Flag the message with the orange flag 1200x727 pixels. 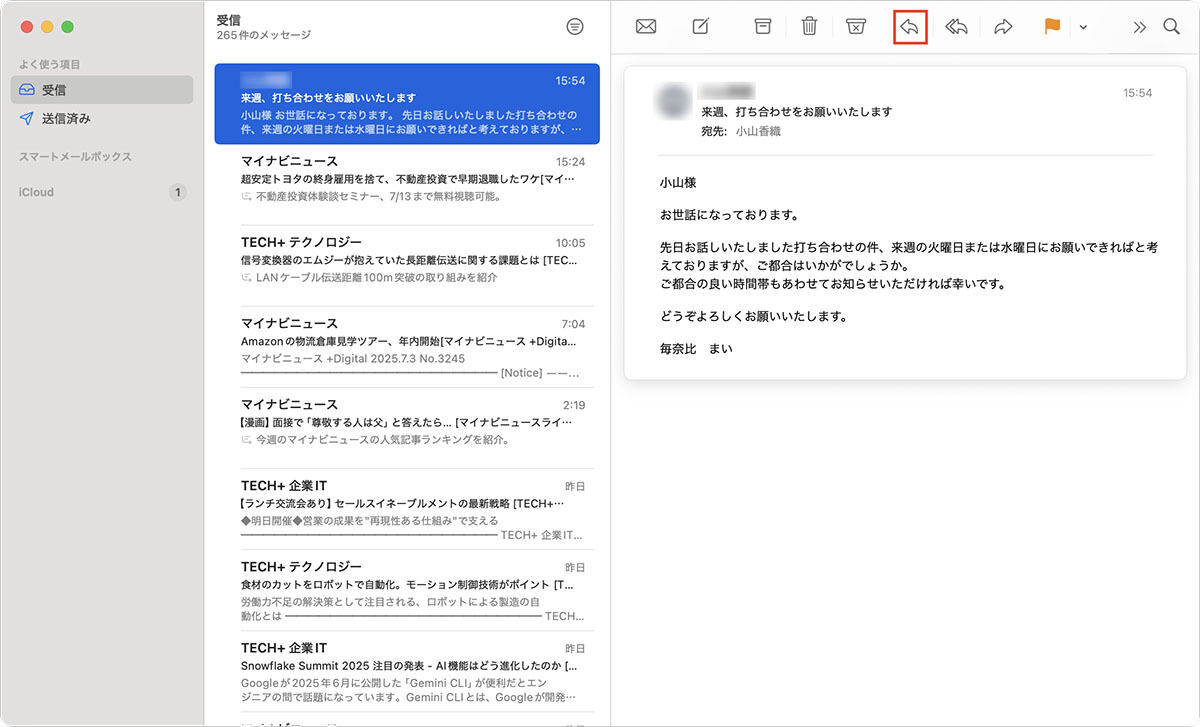(x=1052, y=27)
